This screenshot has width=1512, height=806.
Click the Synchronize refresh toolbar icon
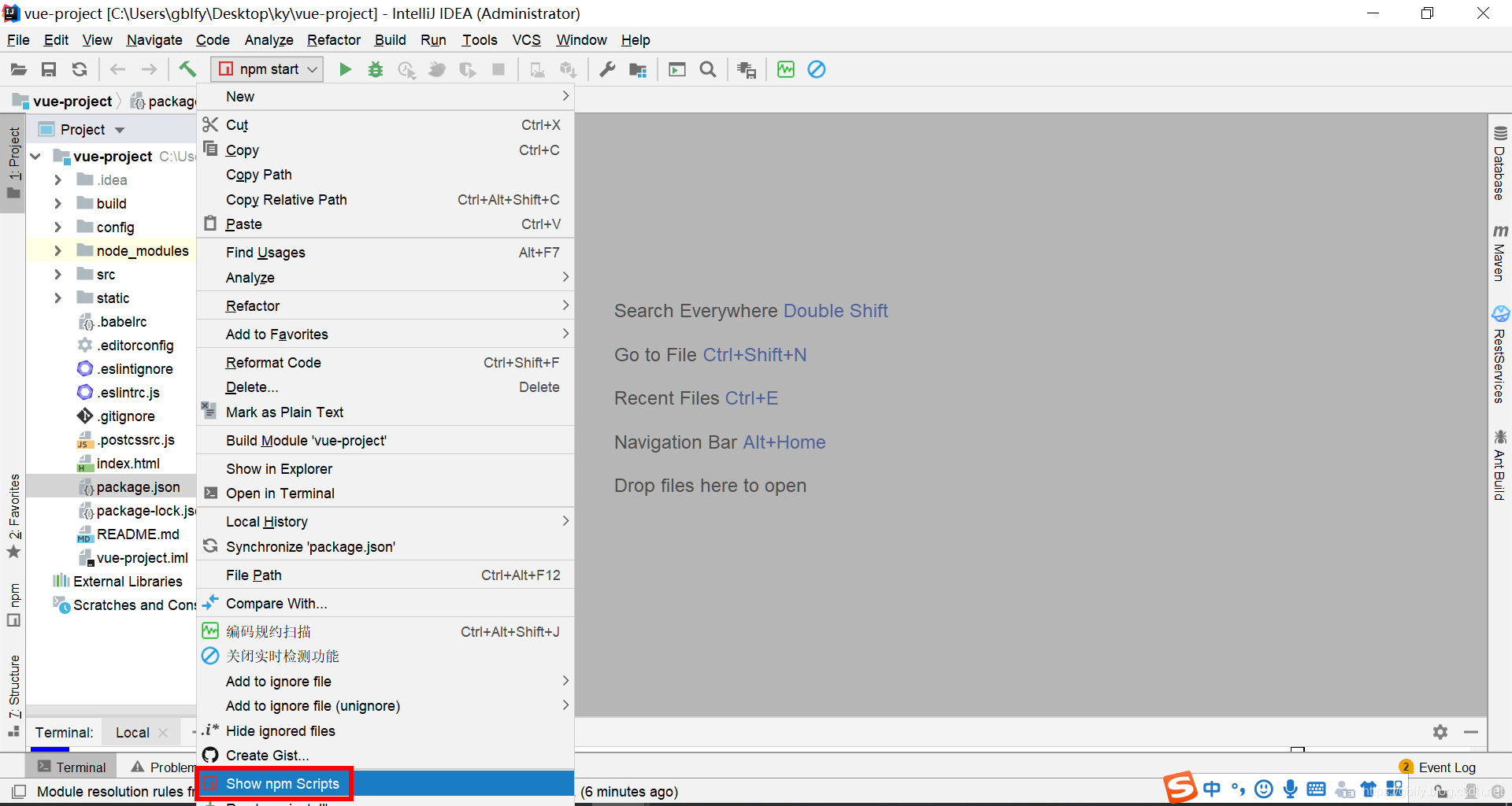(80, 69)
